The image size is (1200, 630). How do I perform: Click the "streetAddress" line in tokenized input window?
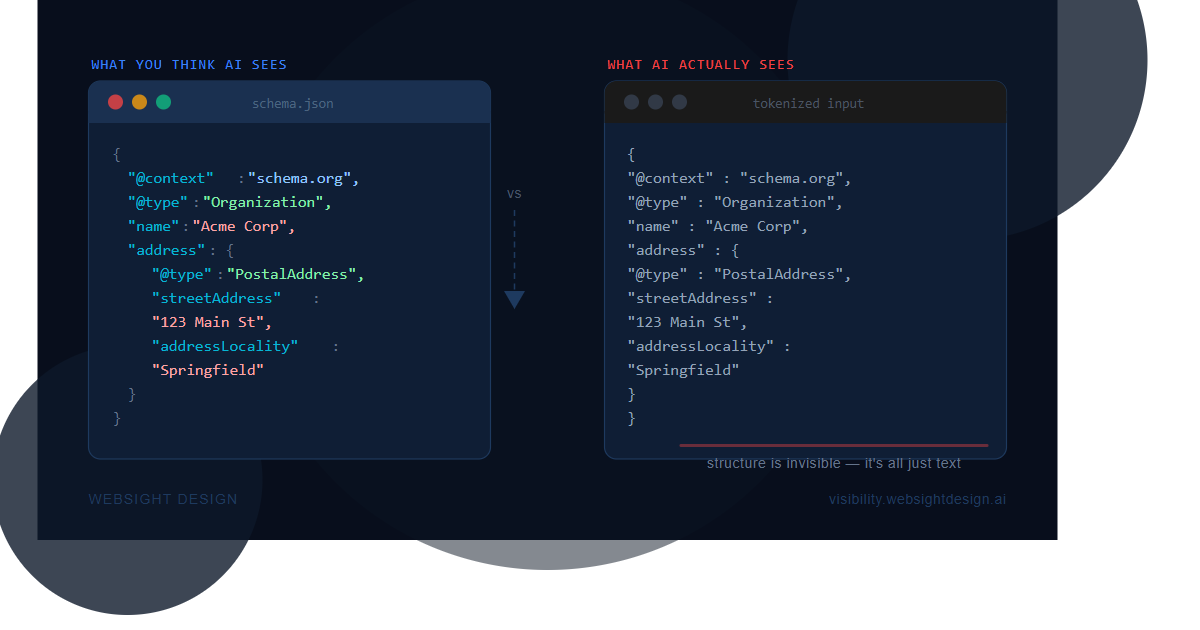tap(700, 298)
